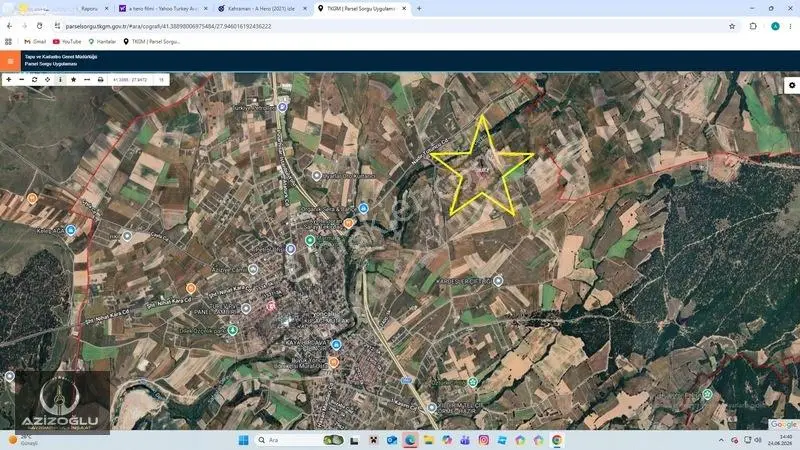Image resolution: width=800 pixels, height=450 pixels.
Task: Open the YouTube bookmark
Action: tap(67, 41)
